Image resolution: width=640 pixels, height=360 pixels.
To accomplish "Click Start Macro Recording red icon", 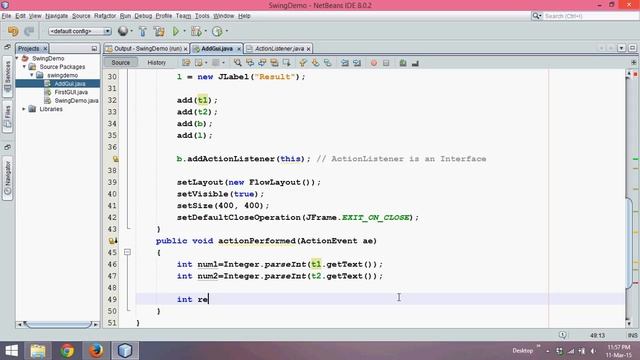I will point(373,63).
